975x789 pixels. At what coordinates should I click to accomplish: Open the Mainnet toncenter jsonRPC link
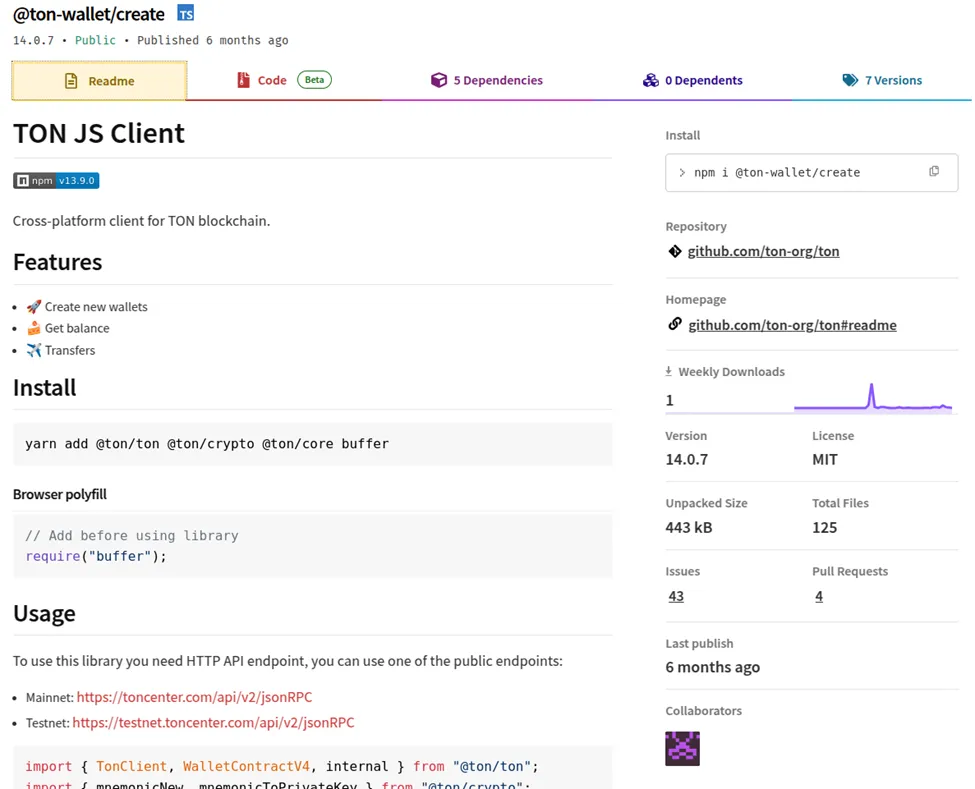pyautogui.click(x=194, y=697)
